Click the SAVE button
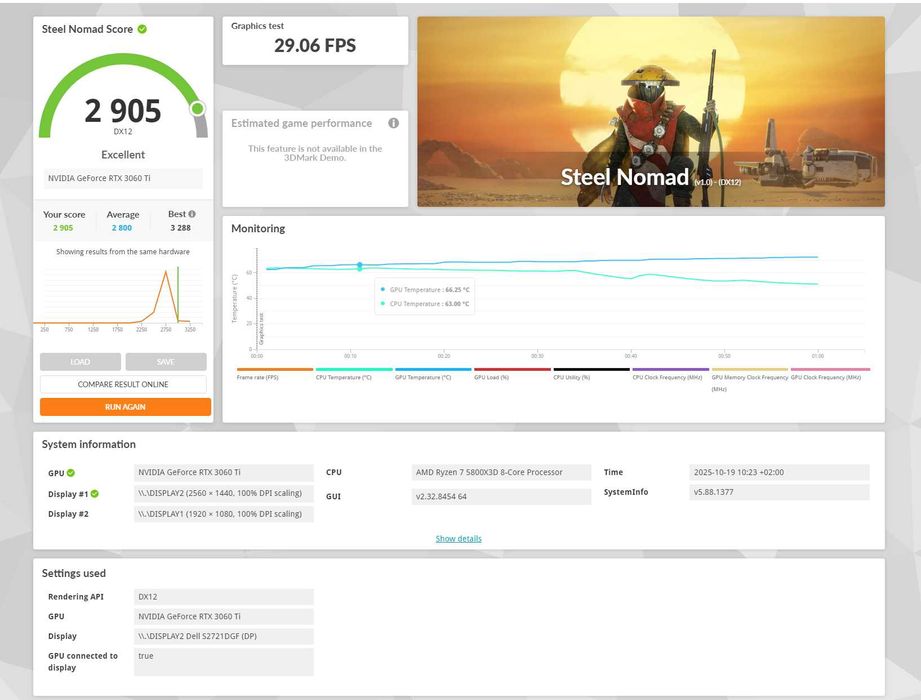 [166, 362]
